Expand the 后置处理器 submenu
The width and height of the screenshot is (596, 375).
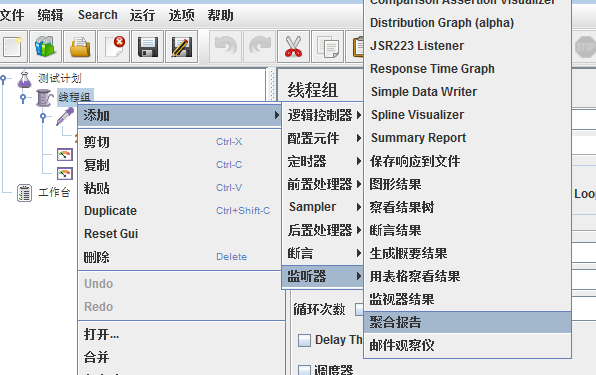click(x=323, y=230)
